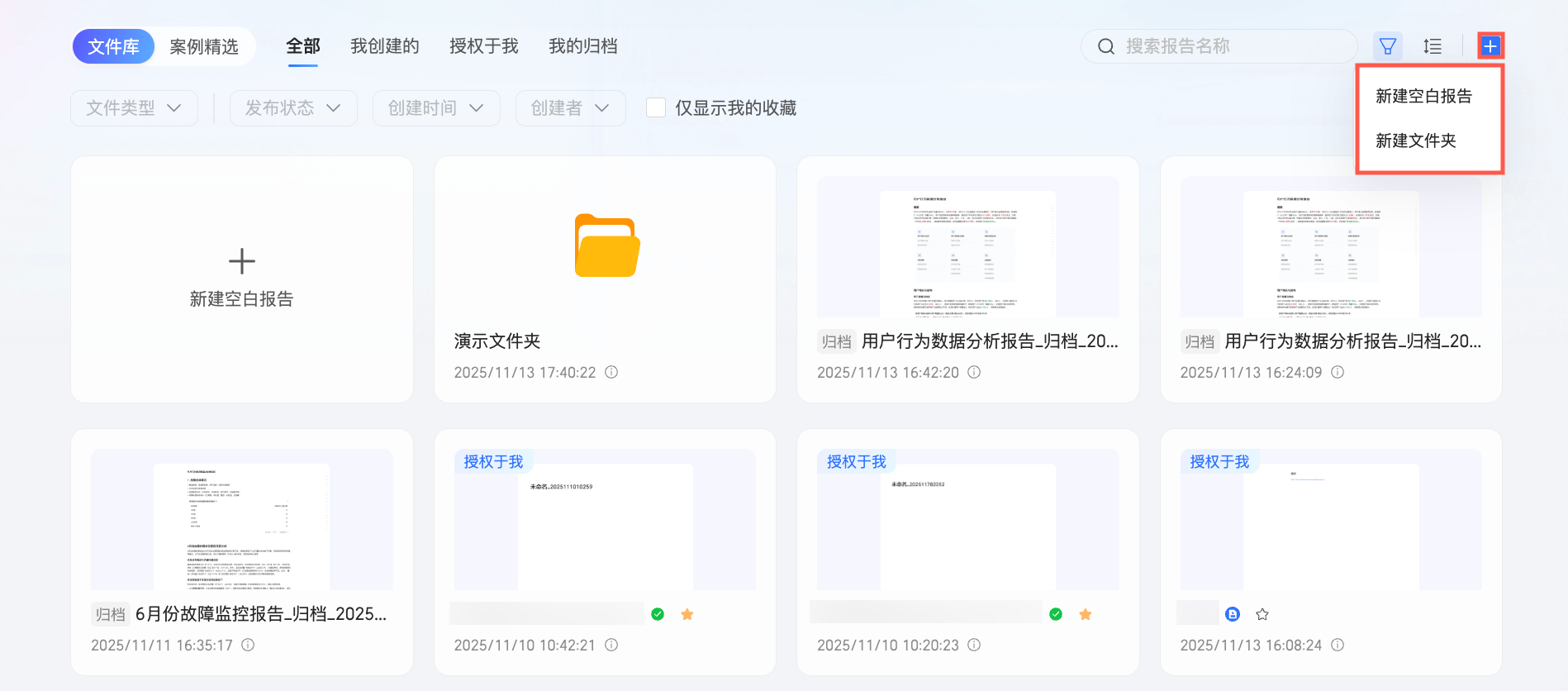This screenshot has height=691, width=1568.
Task: Click in the 搜索报告名称 search field
Action: (1219, 46)
